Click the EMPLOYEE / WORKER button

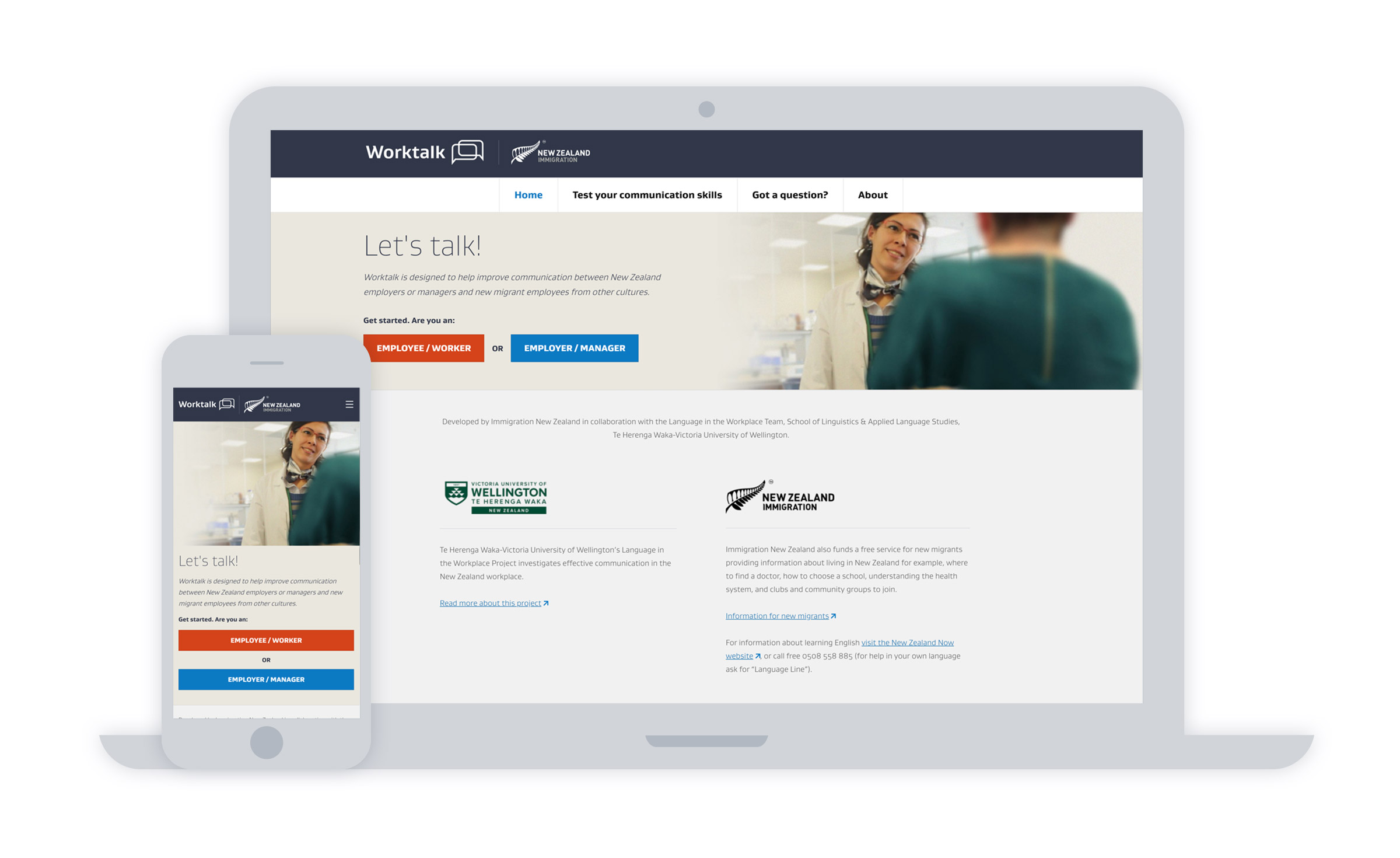click(x=422, y=348)
